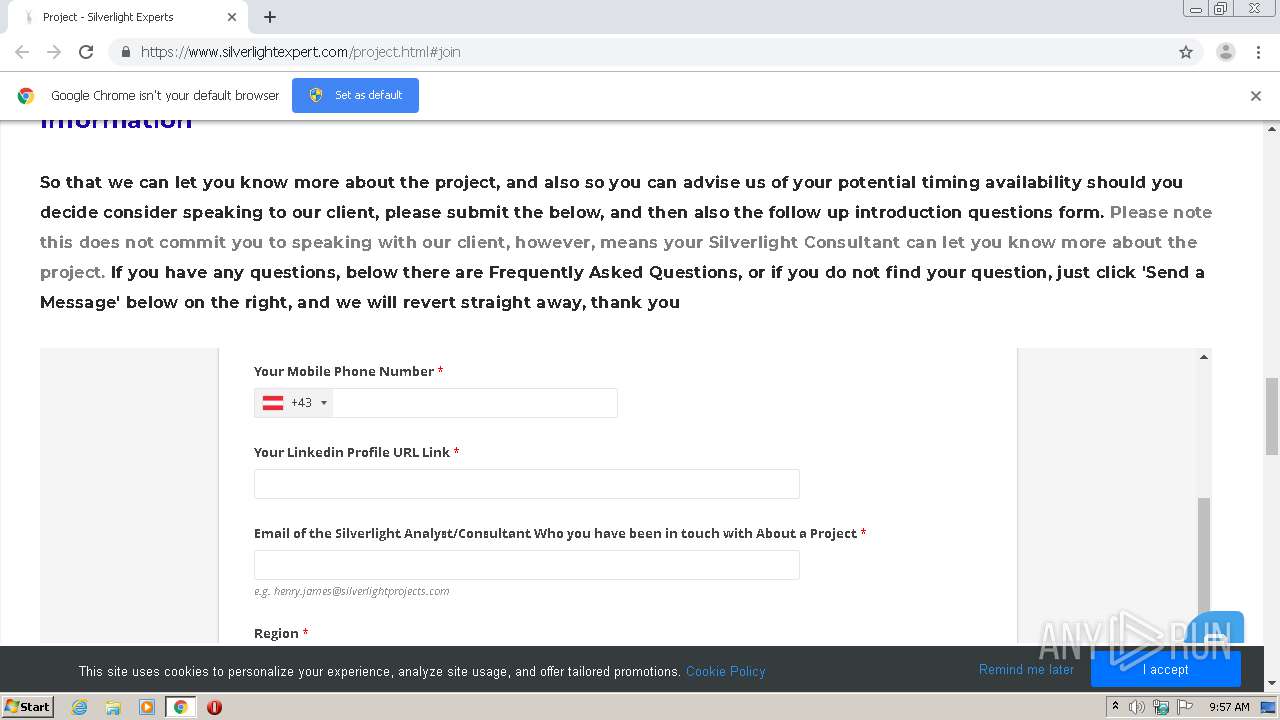Focus the Linkedin Profile URL field

coord(527,484)
